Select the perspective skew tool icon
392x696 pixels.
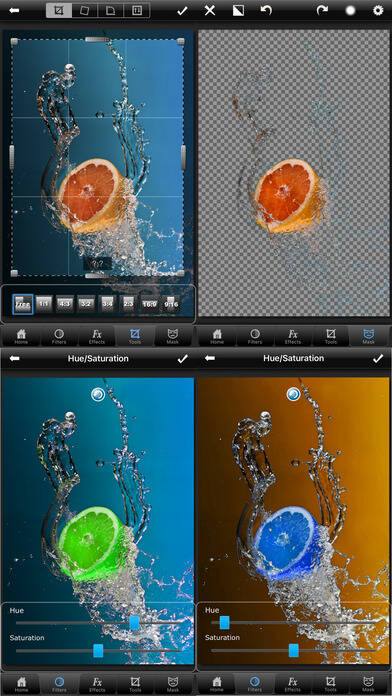(x=111, y=11)
